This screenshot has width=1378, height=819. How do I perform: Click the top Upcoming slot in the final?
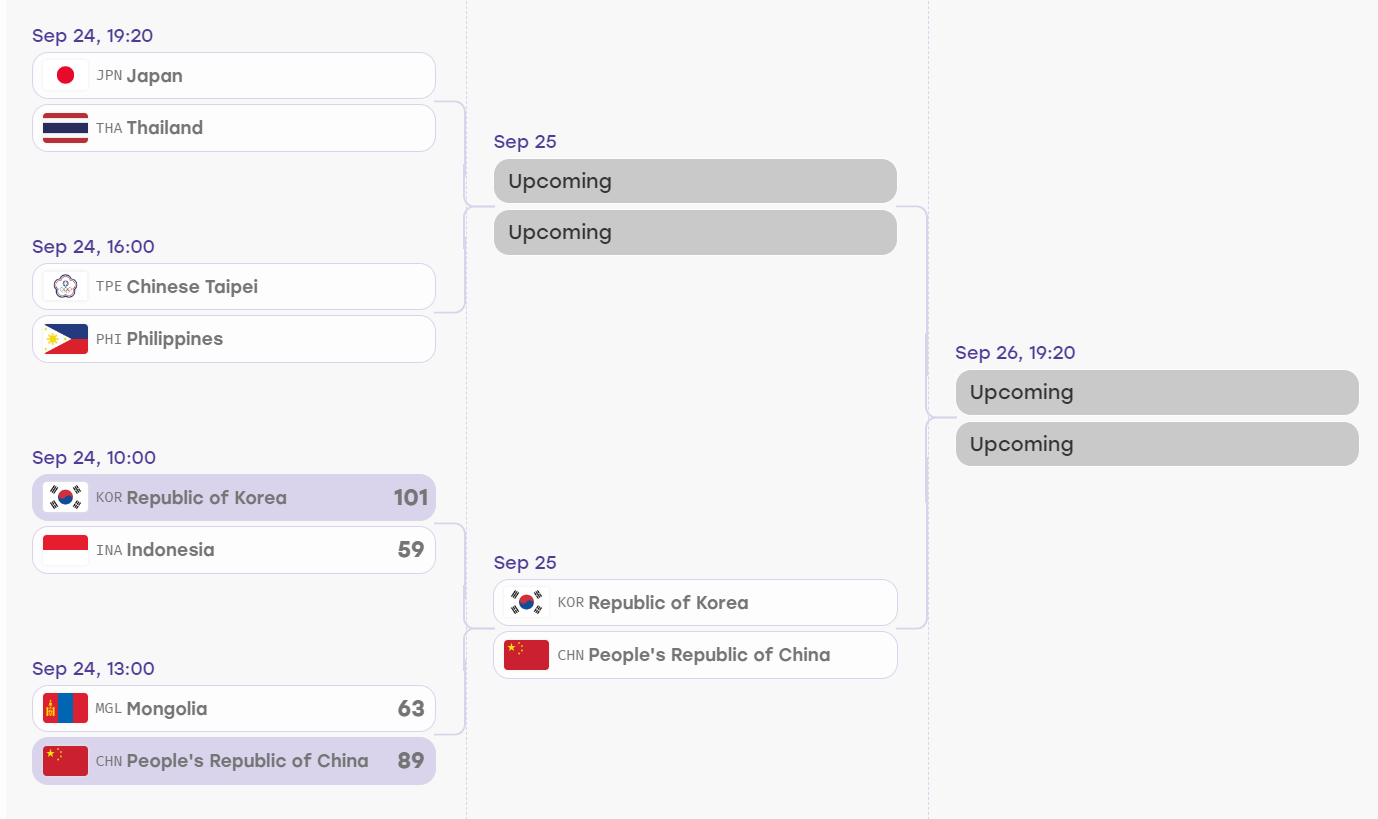[x=1157, y=392]
